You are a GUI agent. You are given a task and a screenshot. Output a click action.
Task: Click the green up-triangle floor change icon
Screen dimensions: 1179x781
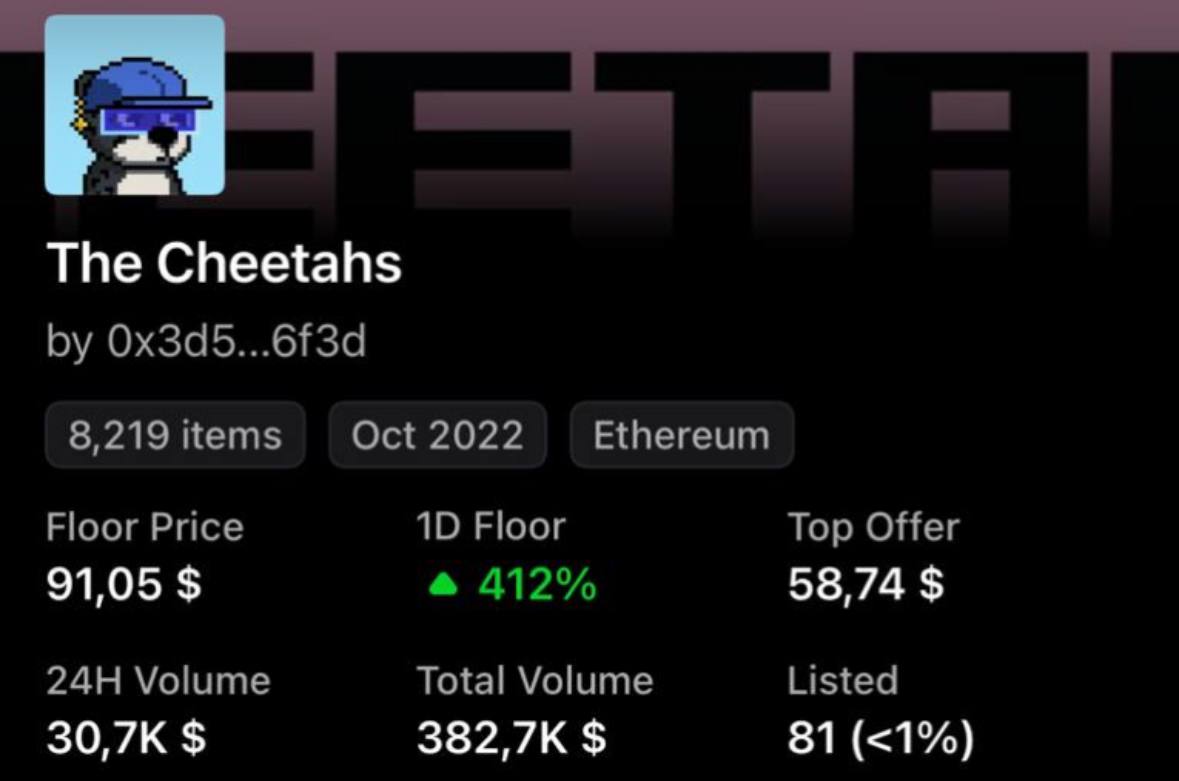coord(443,584)
